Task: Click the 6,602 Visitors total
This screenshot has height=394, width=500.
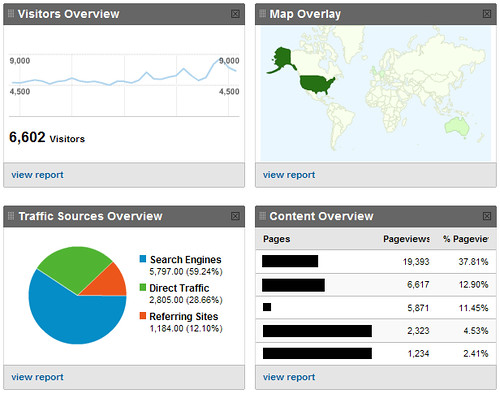Action: (x=47, y=137)
